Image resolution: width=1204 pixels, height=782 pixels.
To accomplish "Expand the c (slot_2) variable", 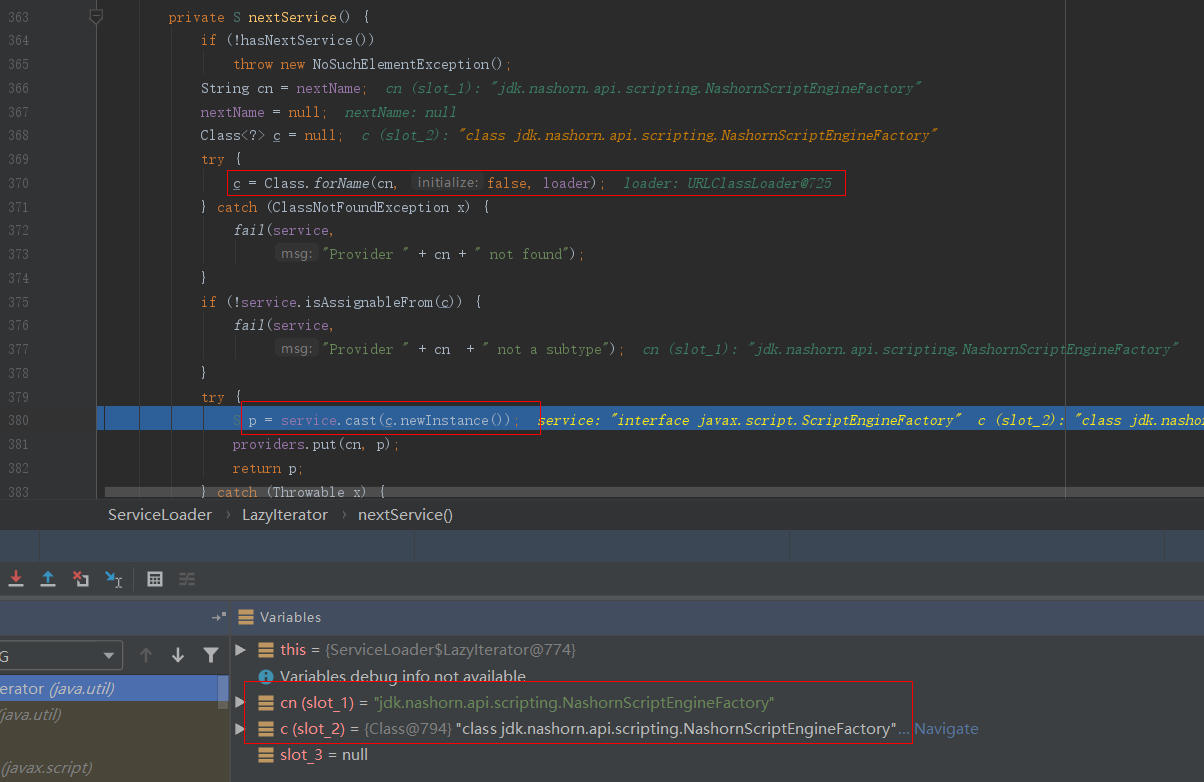I will [x=240, y=729].
